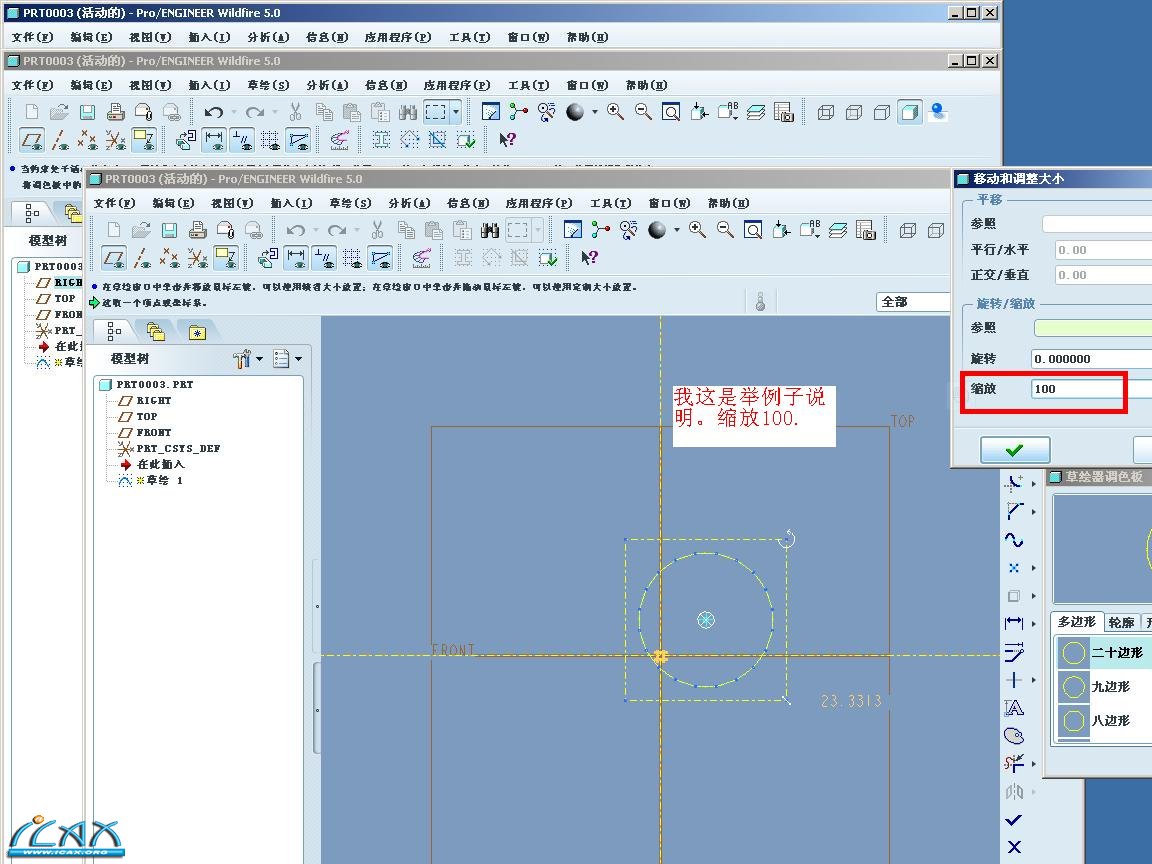
Task: Expand the dimension tool flyout arrow
Action: point(1034,624)
